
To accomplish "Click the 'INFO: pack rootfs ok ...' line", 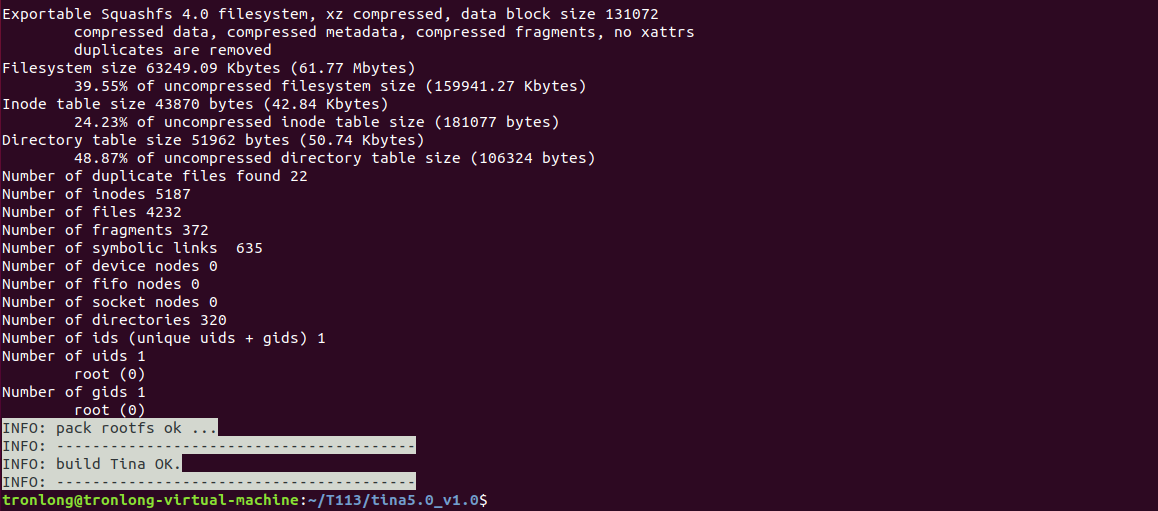I will (110, 428).
